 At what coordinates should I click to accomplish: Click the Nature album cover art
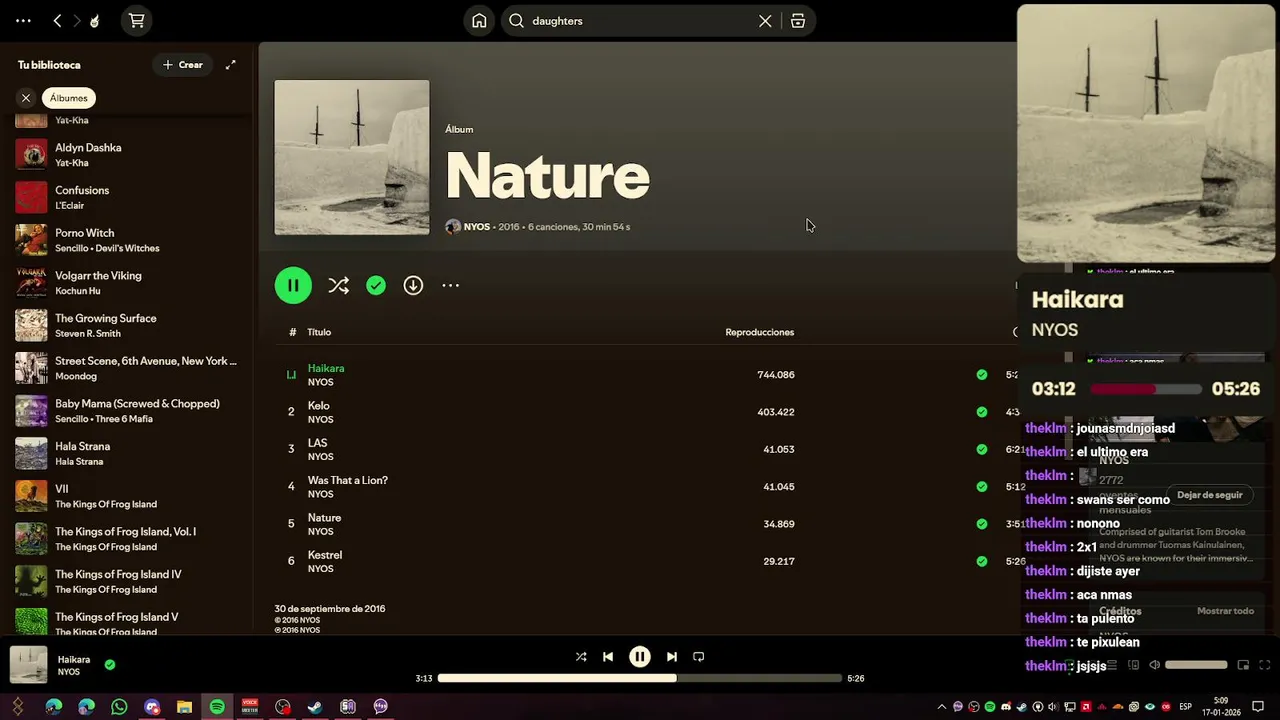point(352,157)
